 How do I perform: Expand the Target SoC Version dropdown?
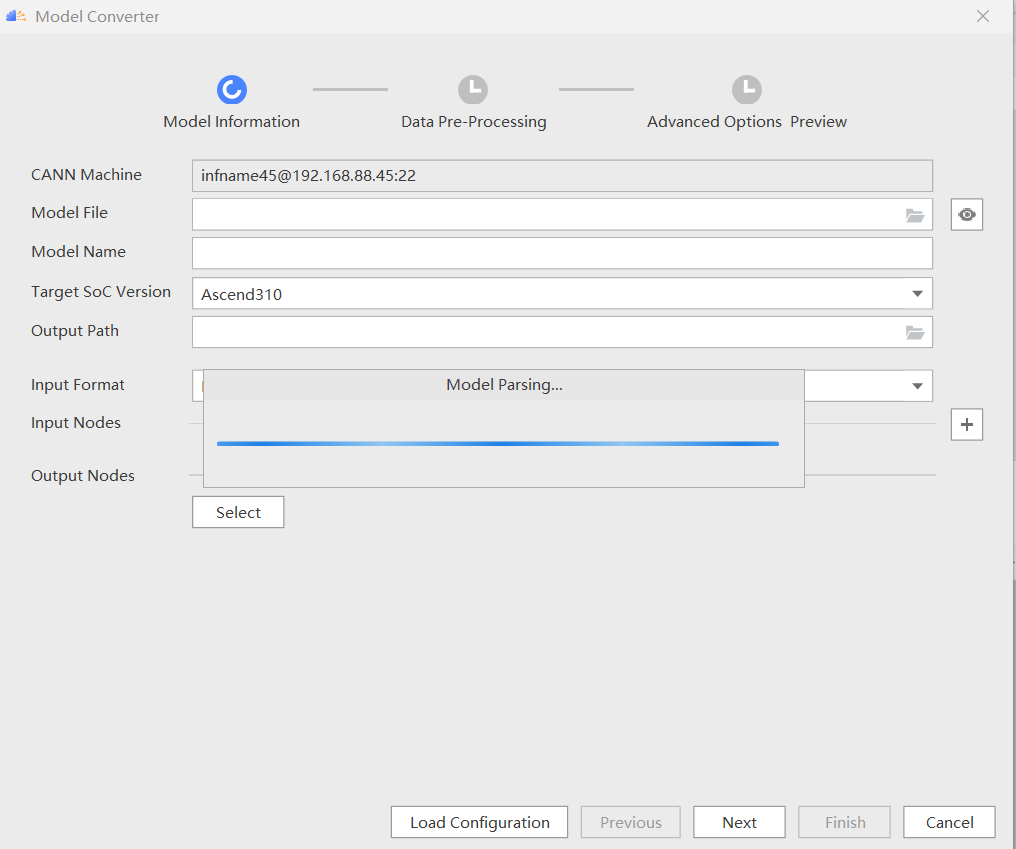tap(917, 294)
